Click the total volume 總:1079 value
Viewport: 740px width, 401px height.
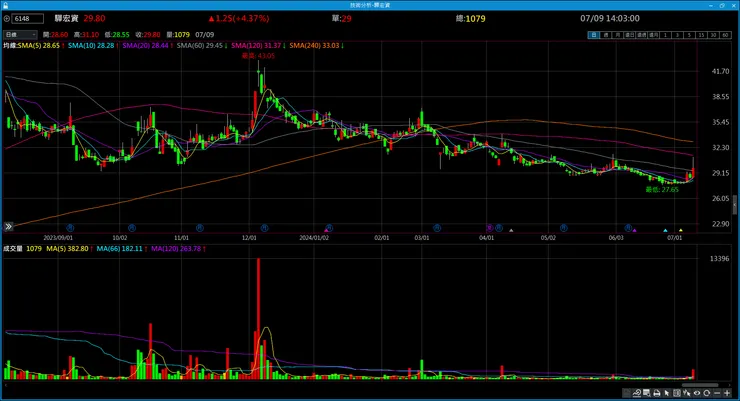[471, 18]
